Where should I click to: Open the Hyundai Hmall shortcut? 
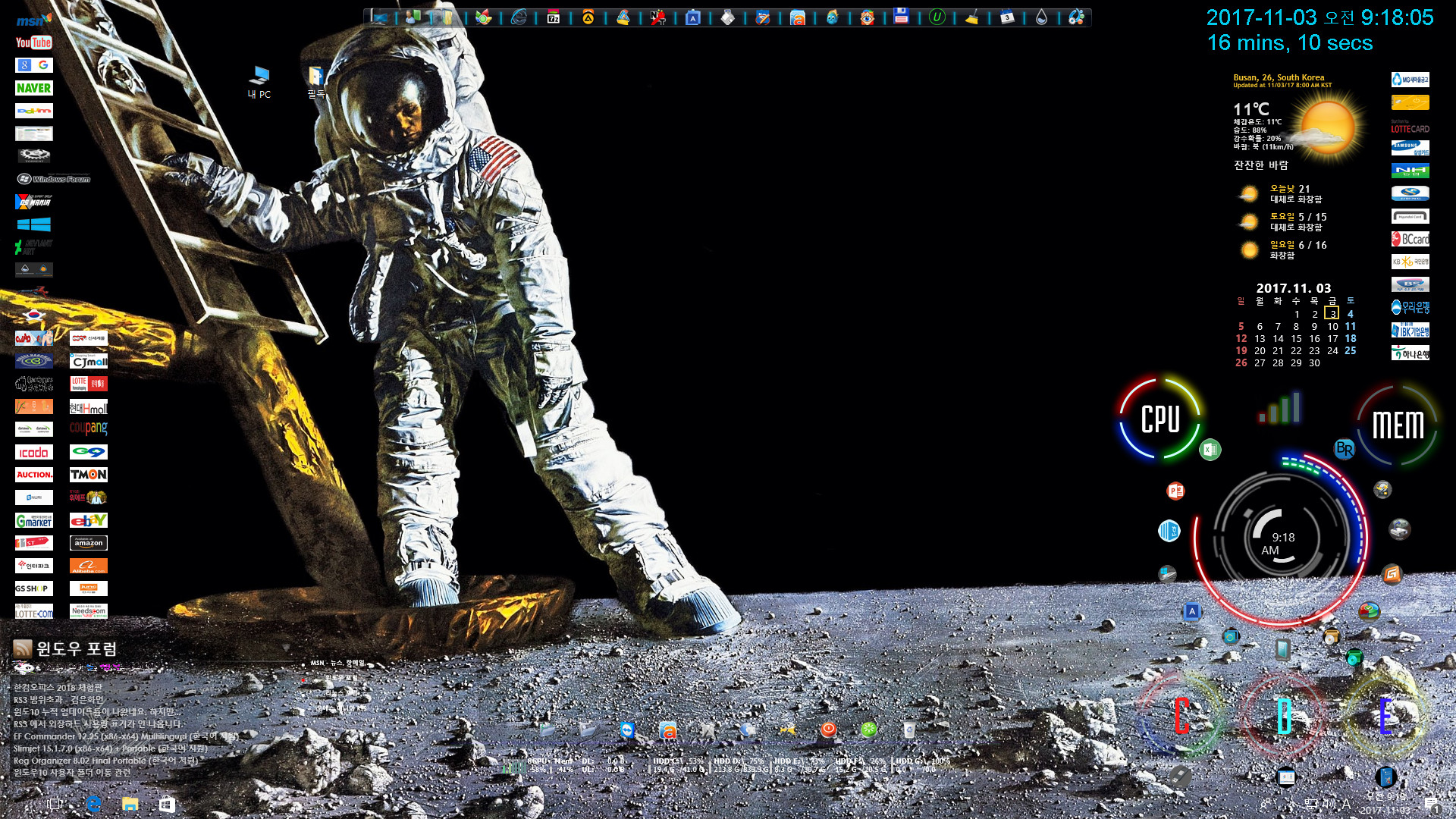click(89, 406)
